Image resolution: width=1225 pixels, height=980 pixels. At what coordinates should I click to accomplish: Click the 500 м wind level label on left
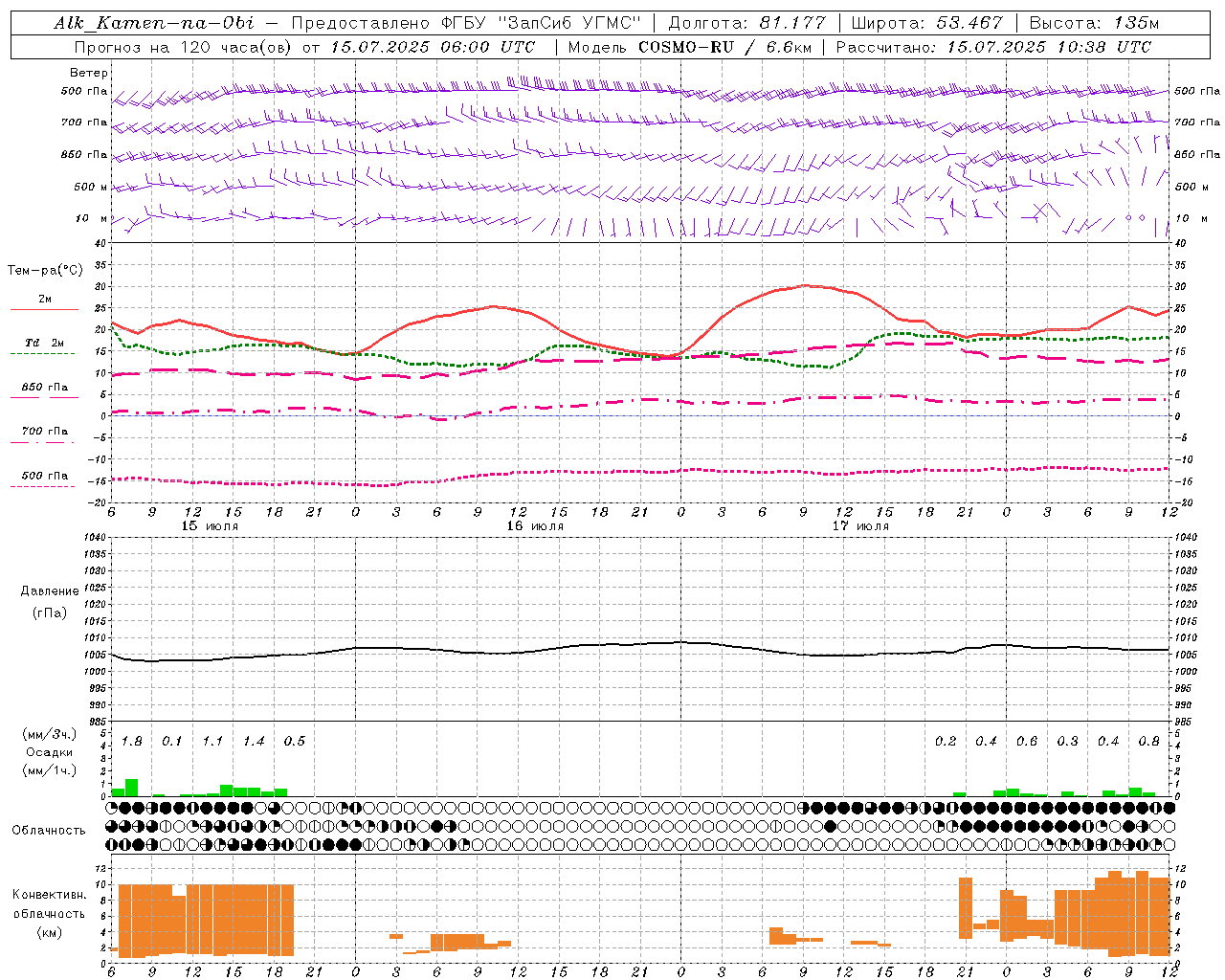tap(91, 187)
